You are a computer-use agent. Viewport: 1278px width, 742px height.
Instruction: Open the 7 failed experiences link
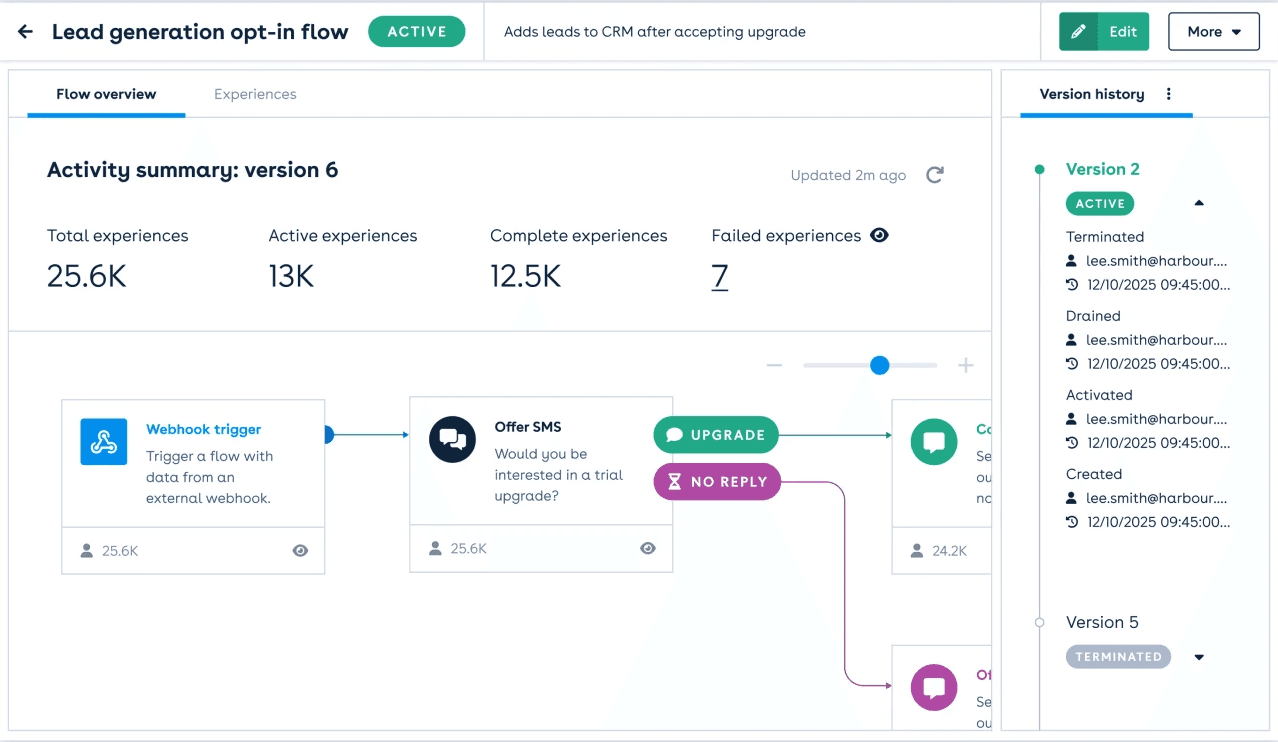[720, 276]
